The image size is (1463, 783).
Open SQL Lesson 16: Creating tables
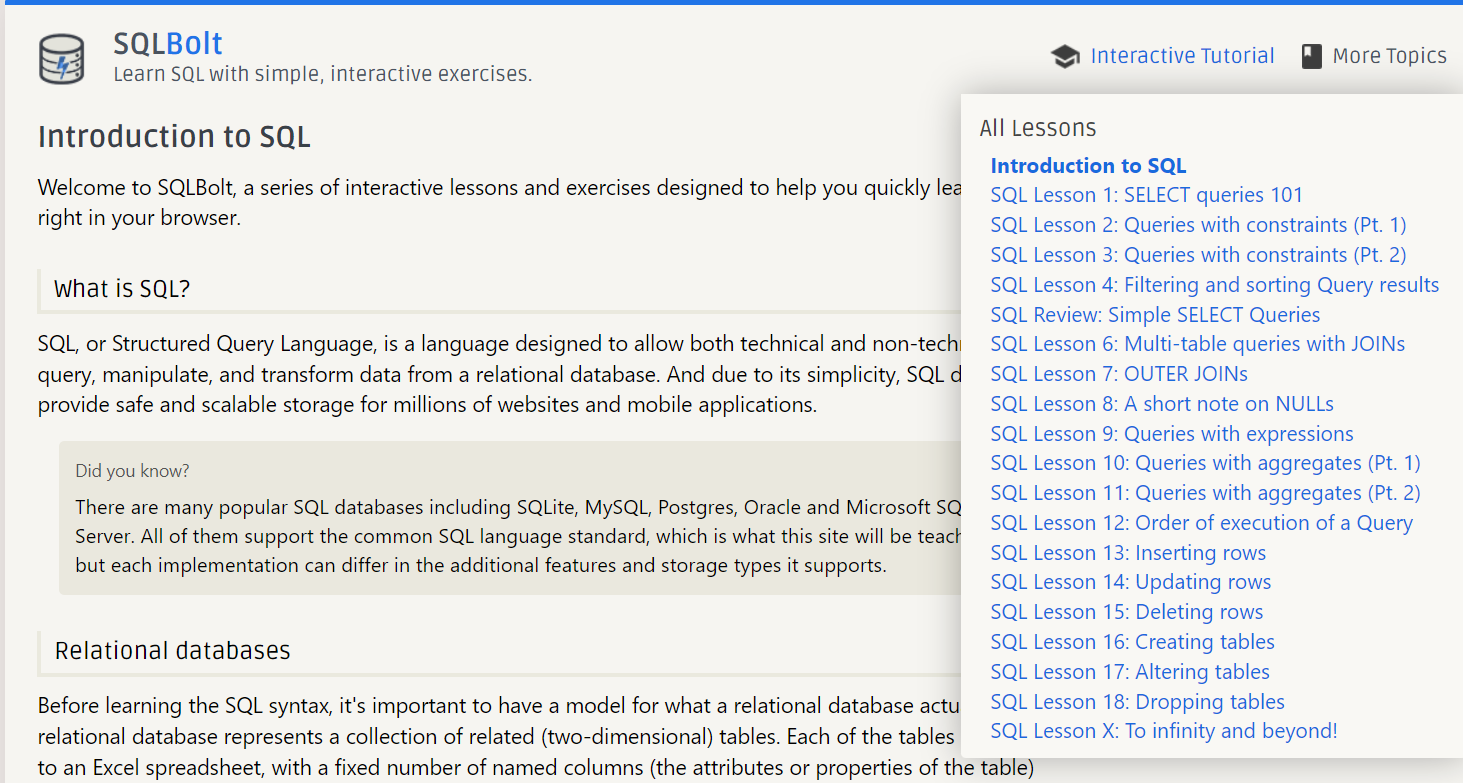coord(1133,642)
